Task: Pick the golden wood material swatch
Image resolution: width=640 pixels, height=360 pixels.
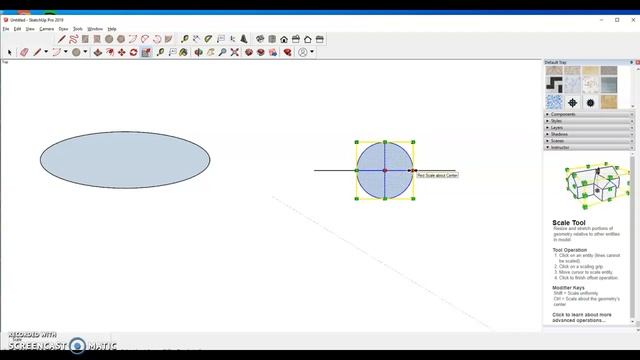Action: pyautogui.click(x=609, y=102)
